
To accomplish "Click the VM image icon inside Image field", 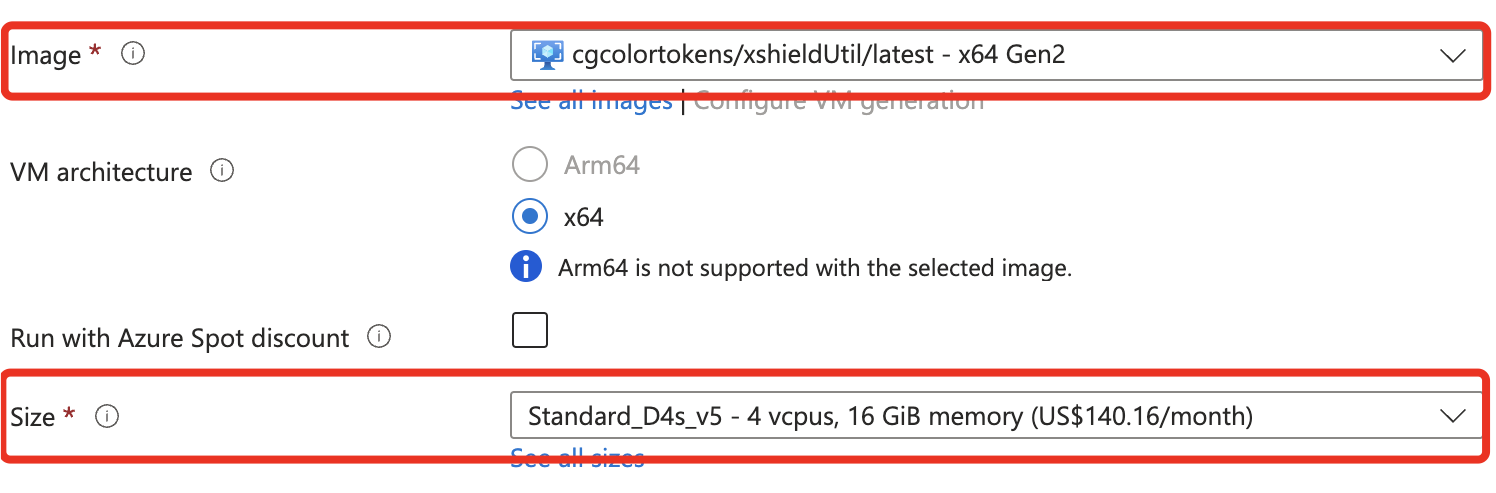I will [547, 55].
